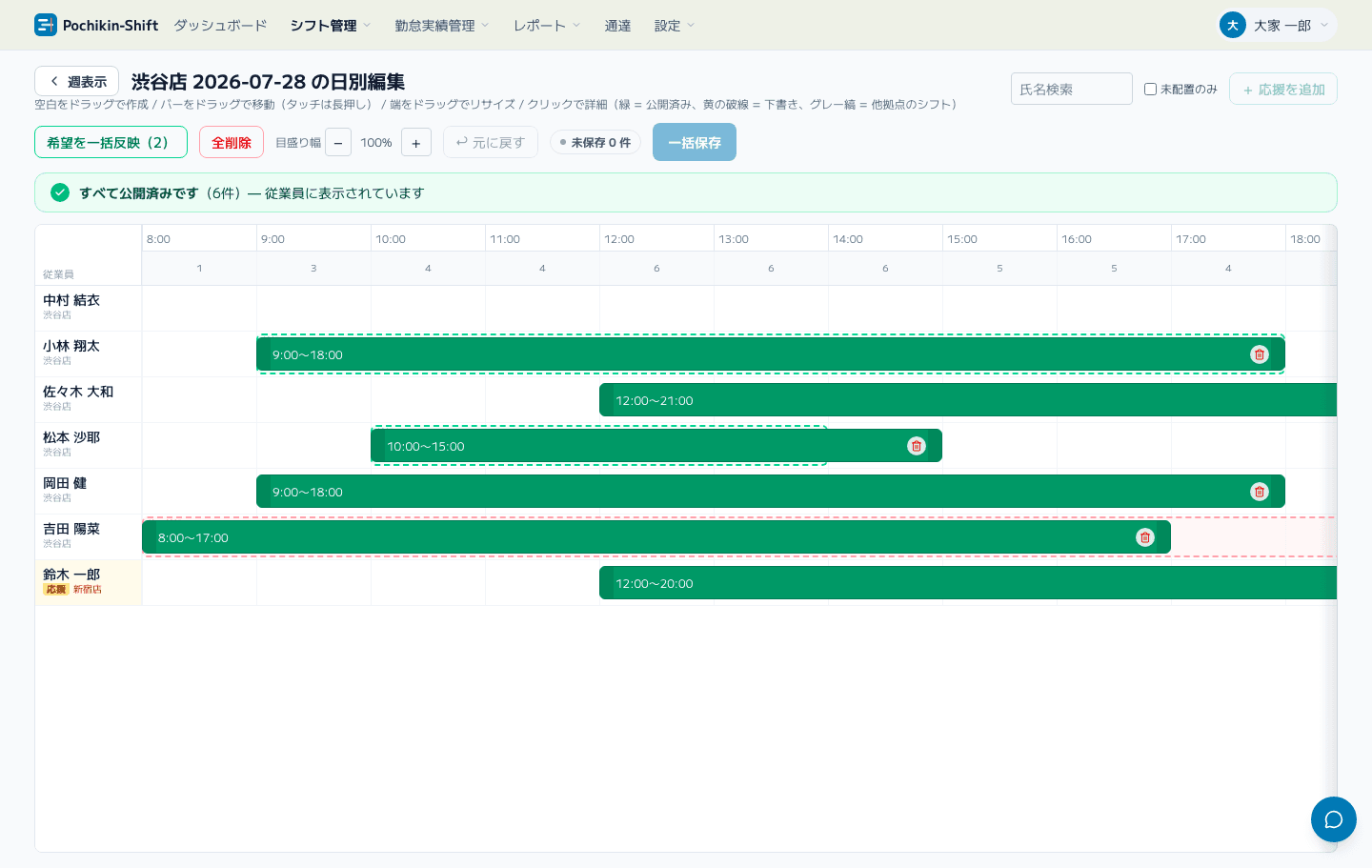Select 佐々木 大和's 12:00~21:00 shift bar
Screen dimensions: 1372x868
(x=968, y=400)
